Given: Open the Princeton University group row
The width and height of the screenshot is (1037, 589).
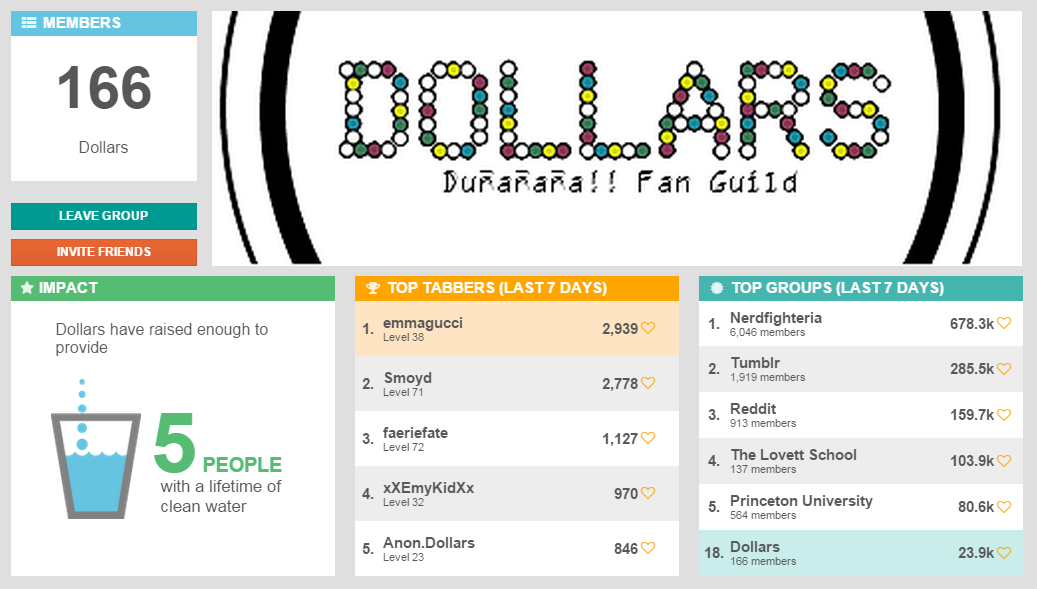Looking at the screenshot, I should click(860, 507).
